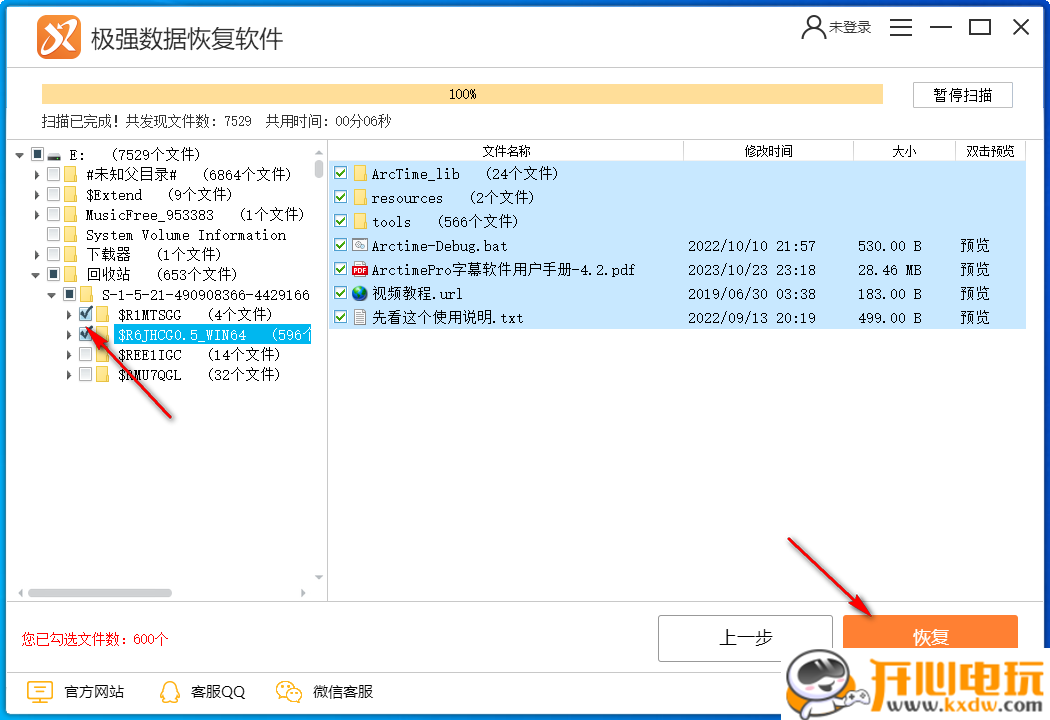Collapse the S-1-5-21-490908366 node
Viewport: 1050px width, 720px height.
tap(52, 295)
